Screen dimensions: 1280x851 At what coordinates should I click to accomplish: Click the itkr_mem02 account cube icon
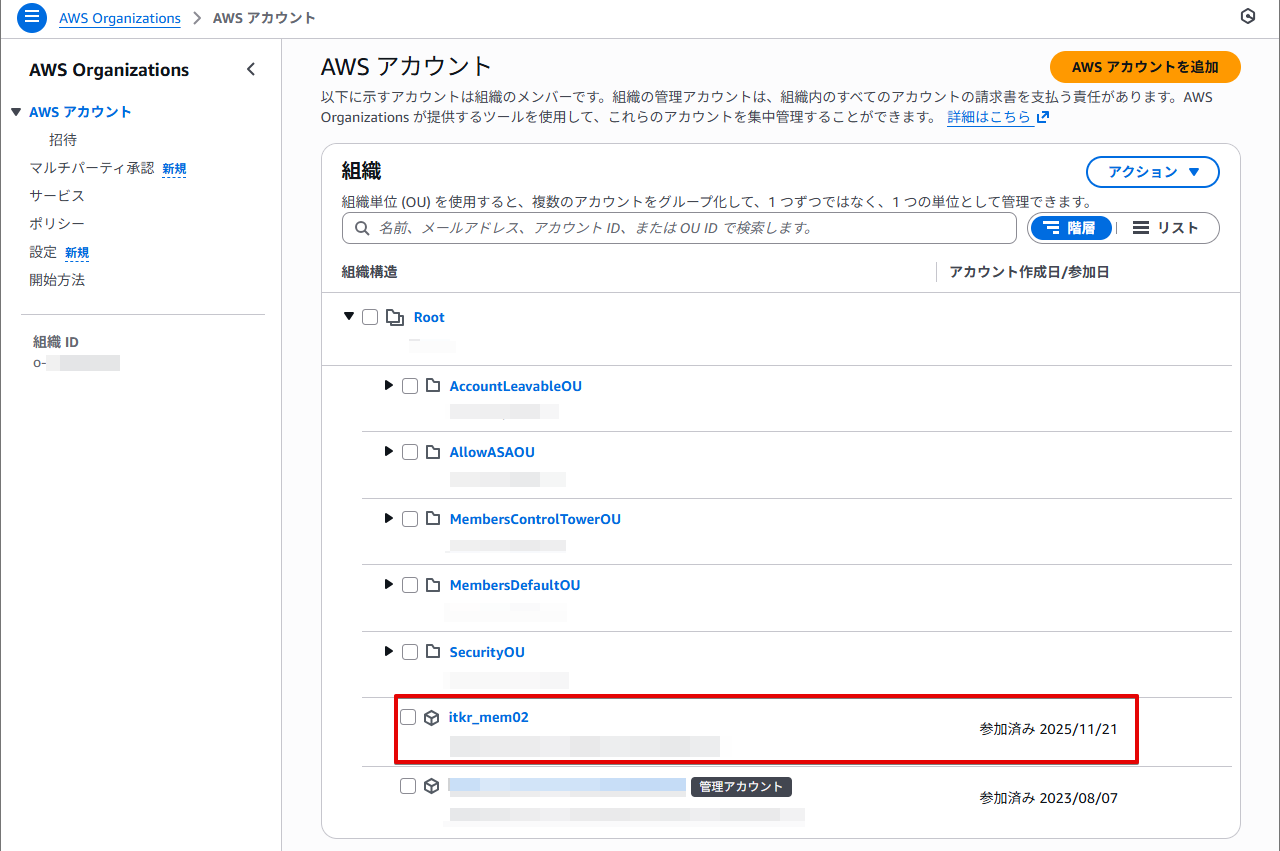click(432, 718)
